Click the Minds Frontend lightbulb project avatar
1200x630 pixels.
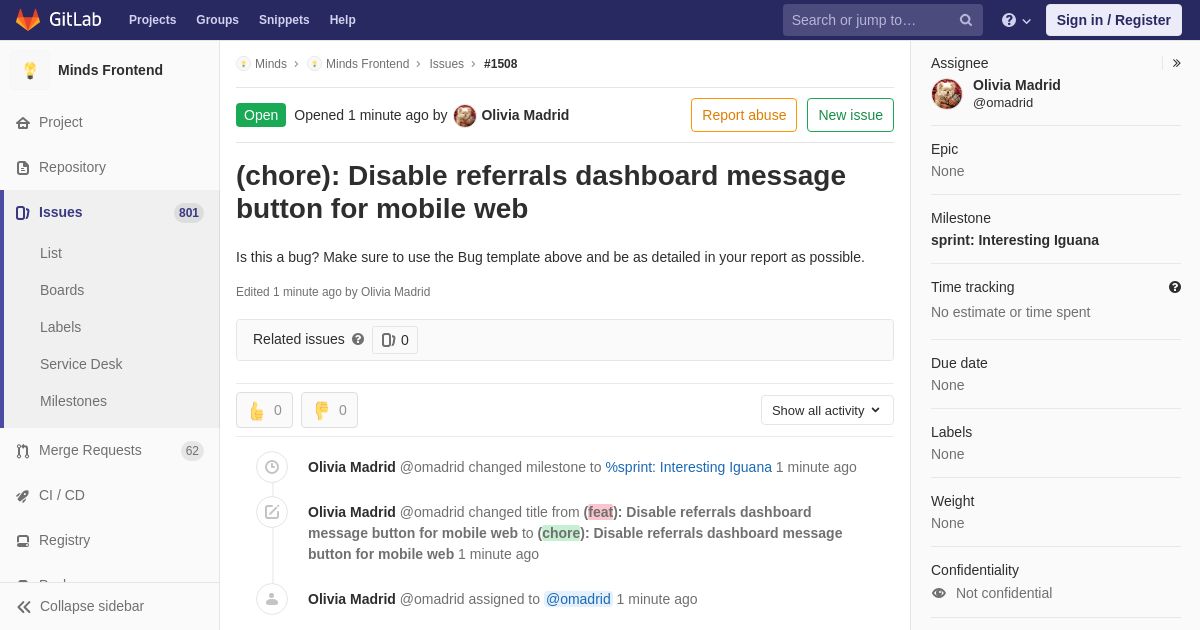tap(30, 70)
